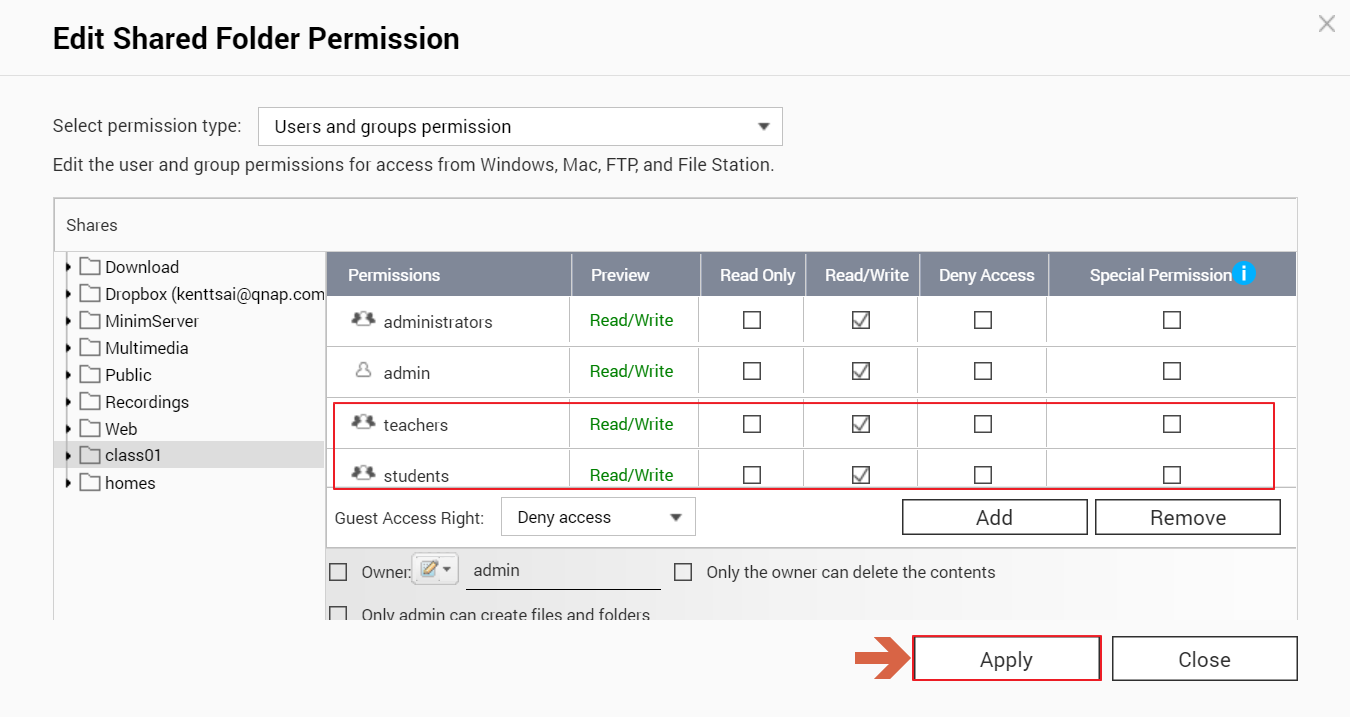Select the Recordings shared folder
This screenshot has width=1350, height=717.
pyautogui.click(x=146, y=402)
